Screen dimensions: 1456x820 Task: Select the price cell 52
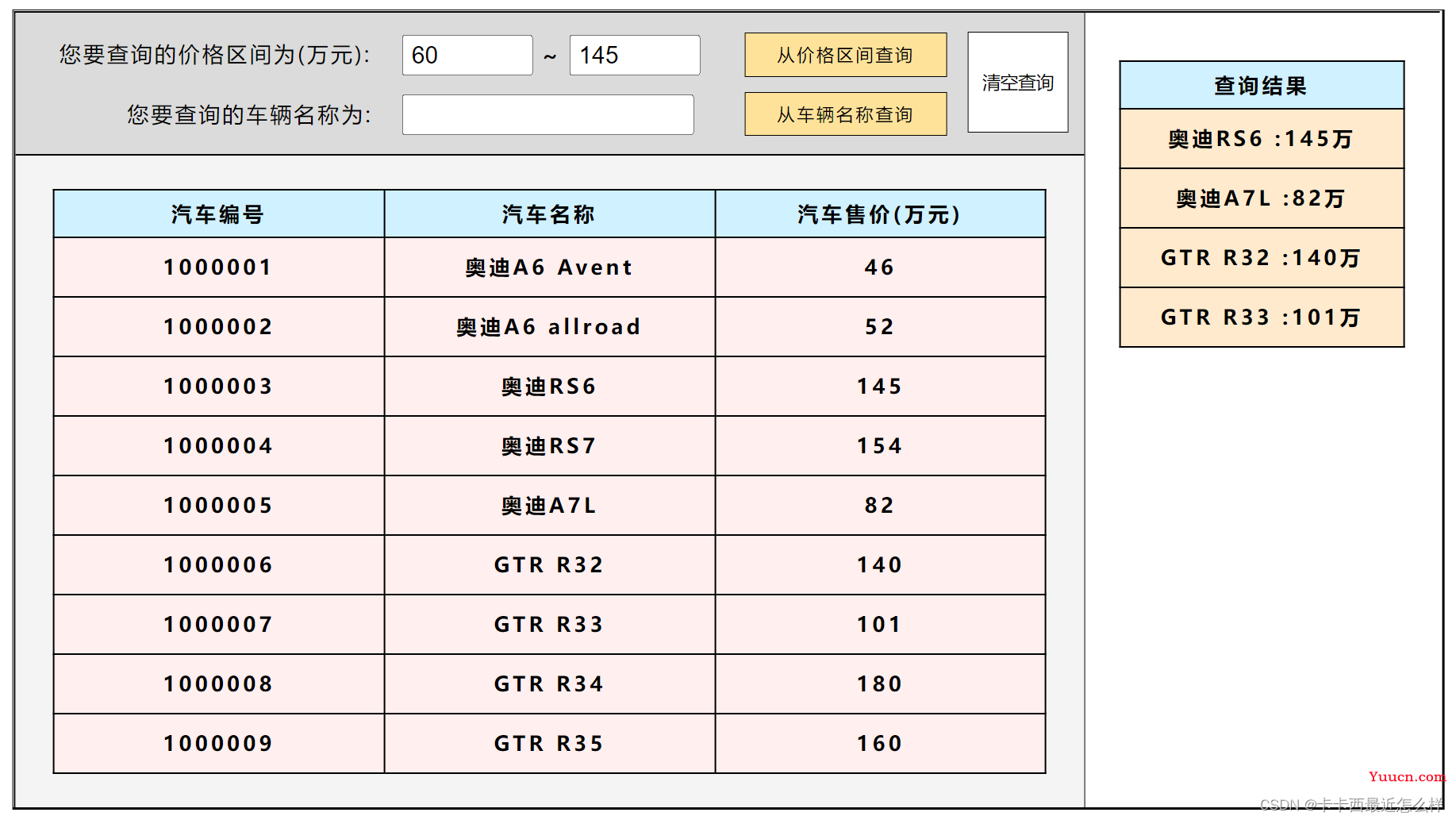pos(881,327)
